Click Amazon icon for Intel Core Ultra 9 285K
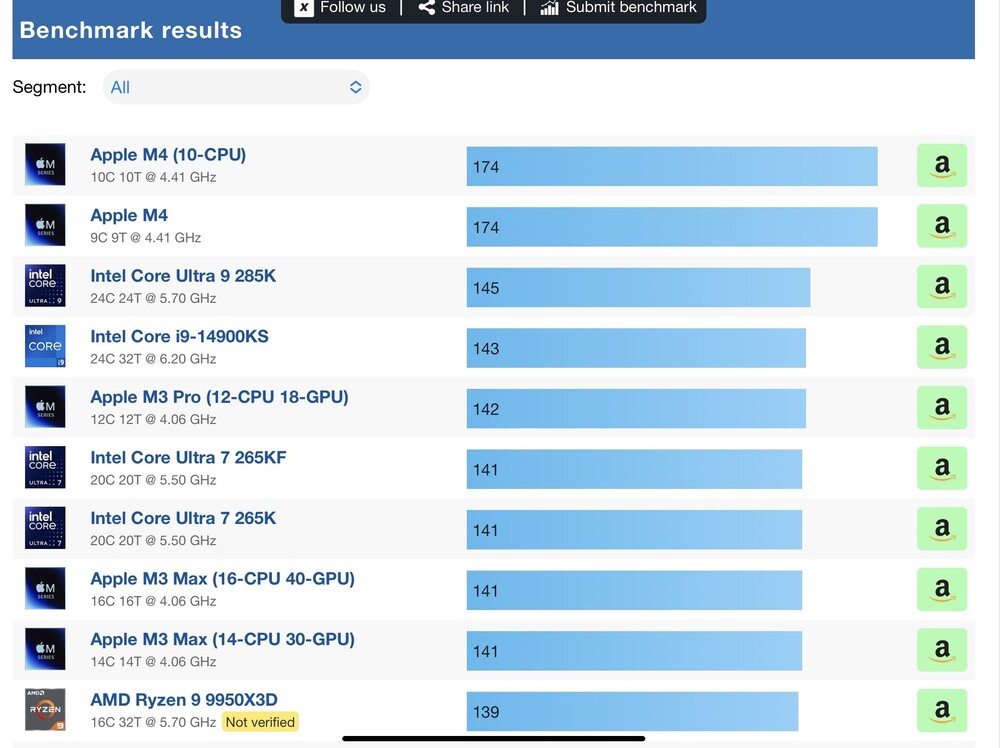The image size is (1000, 748). click(x=942, y=287)
